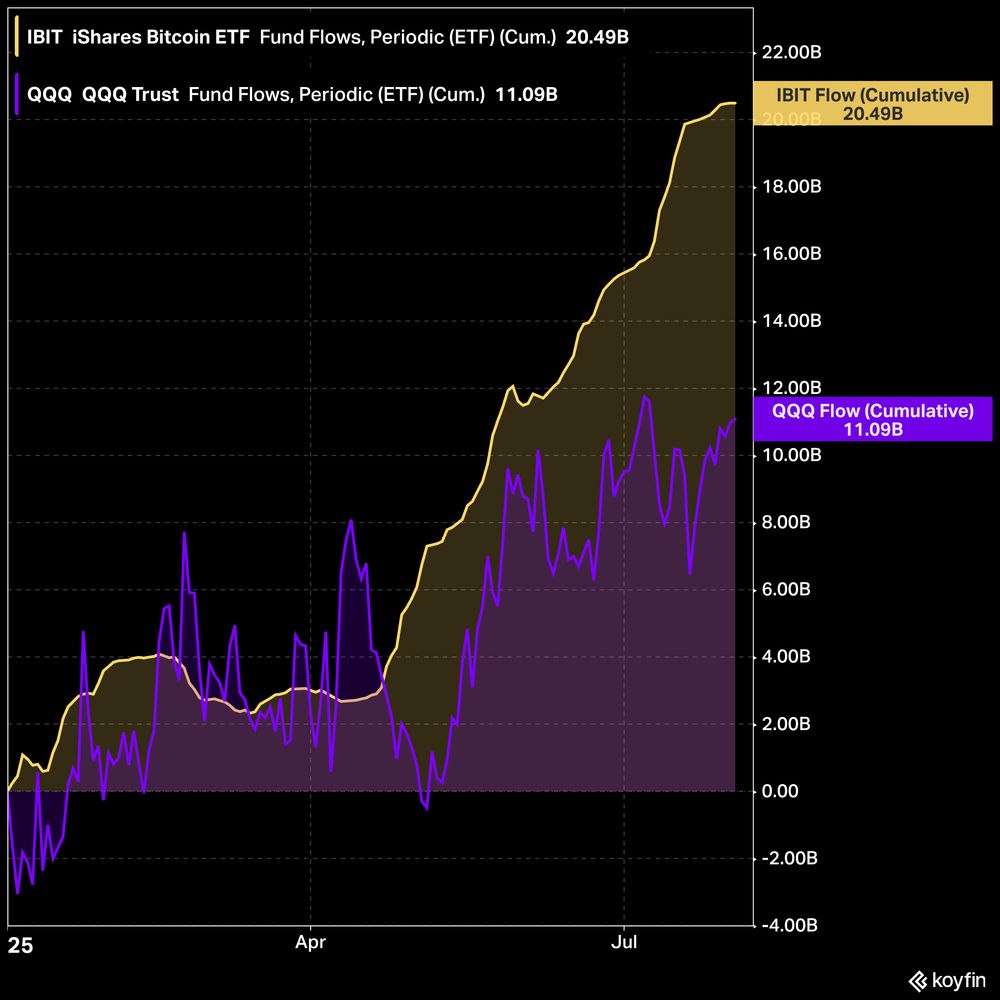Click the 22.00B y-axis label
The image size is (1000, 1000).
(x=791, y=52)
